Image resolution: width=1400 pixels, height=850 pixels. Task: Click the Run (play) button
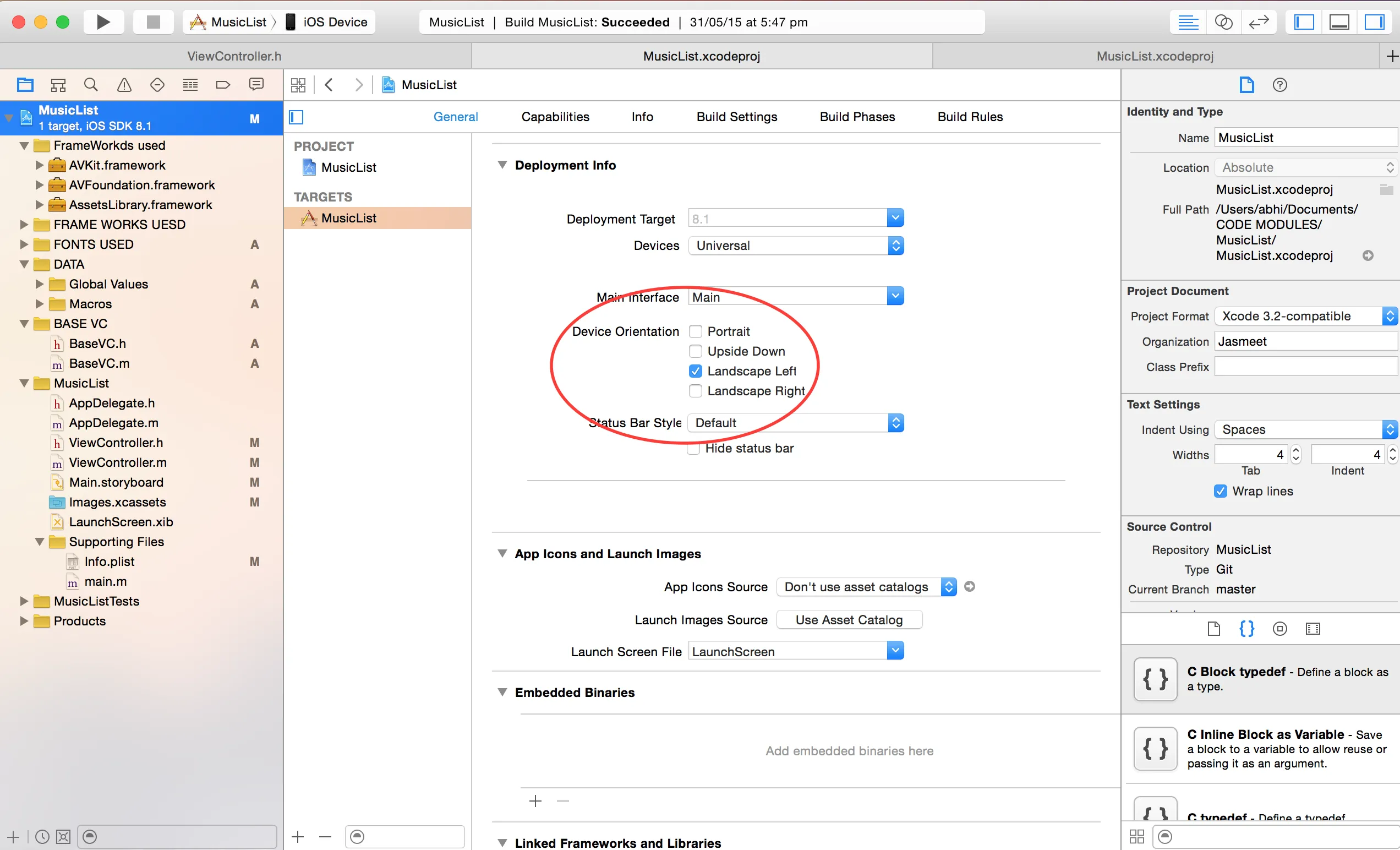coord(103,22)
